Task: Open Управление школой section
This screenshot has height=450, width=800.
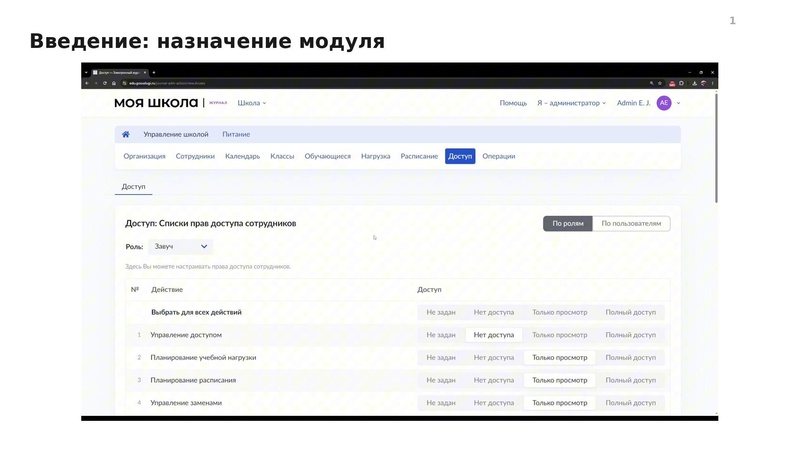Action: pyautogui.click(x=176, y=135)
